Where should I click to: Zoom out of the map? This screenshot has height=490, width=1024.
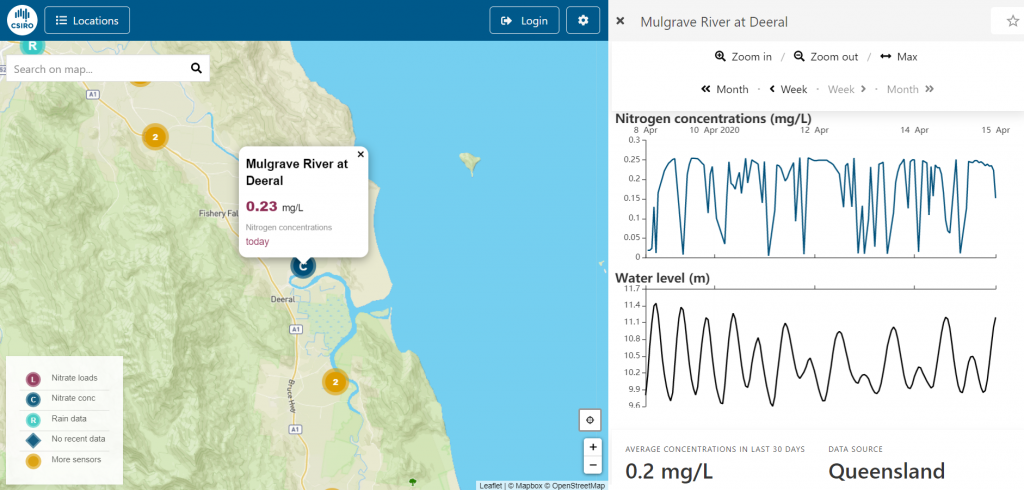(x=592, y=465)
